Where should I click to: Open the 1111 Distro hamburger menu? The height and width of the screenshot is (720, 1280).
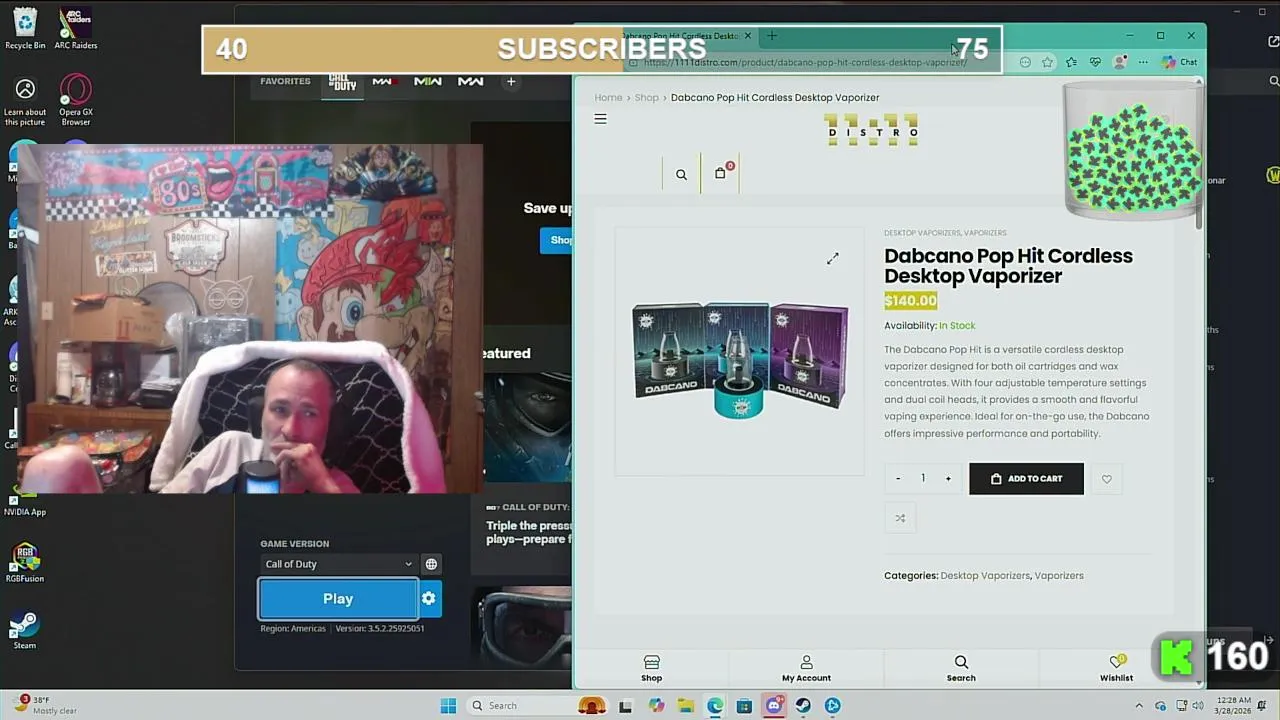600,119
